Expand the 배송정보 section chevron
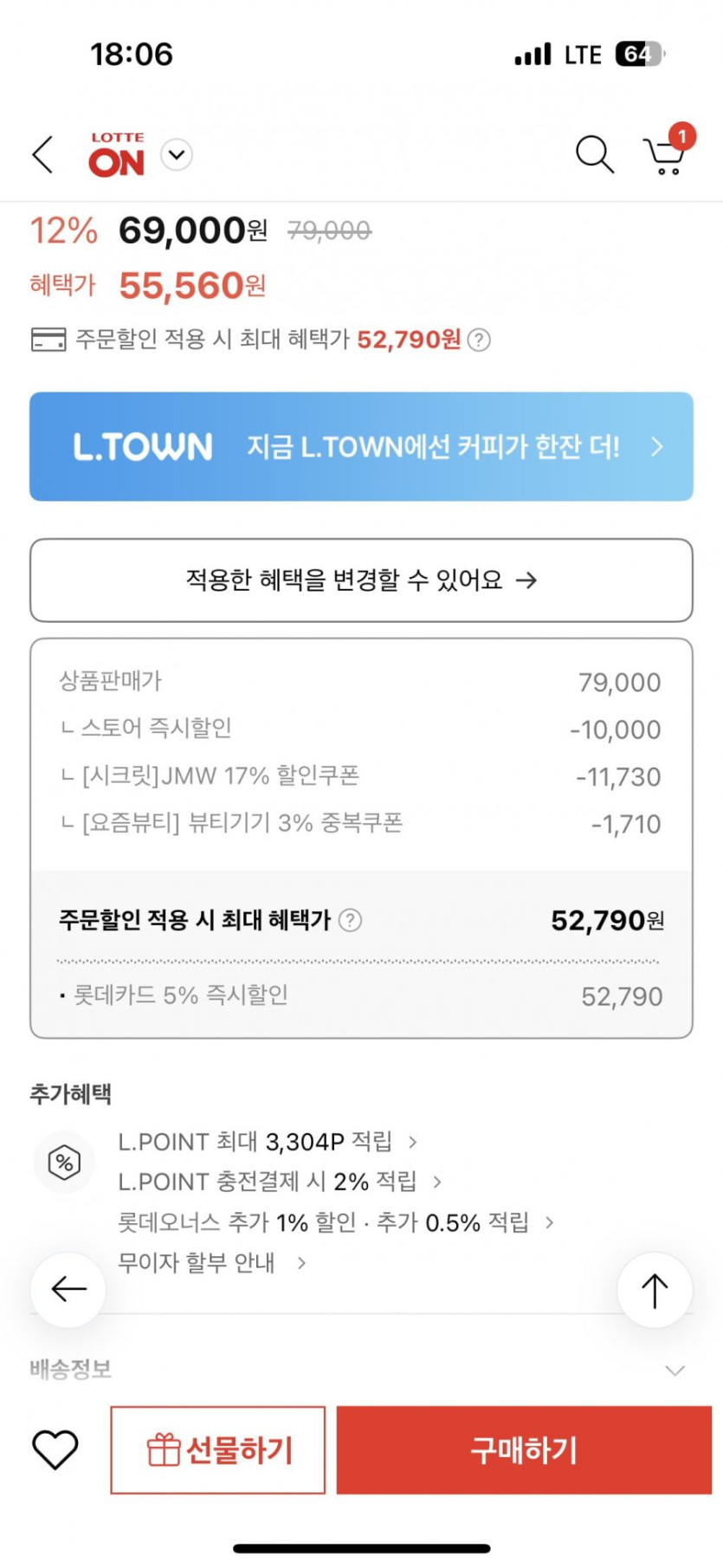 [675, 1370]
